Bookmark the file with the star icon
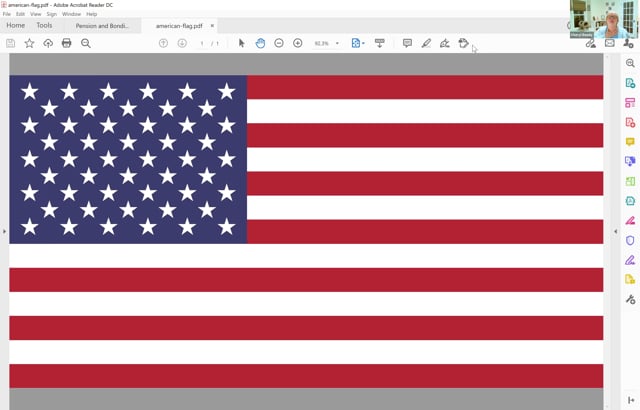640x410 pixels. 29,43
